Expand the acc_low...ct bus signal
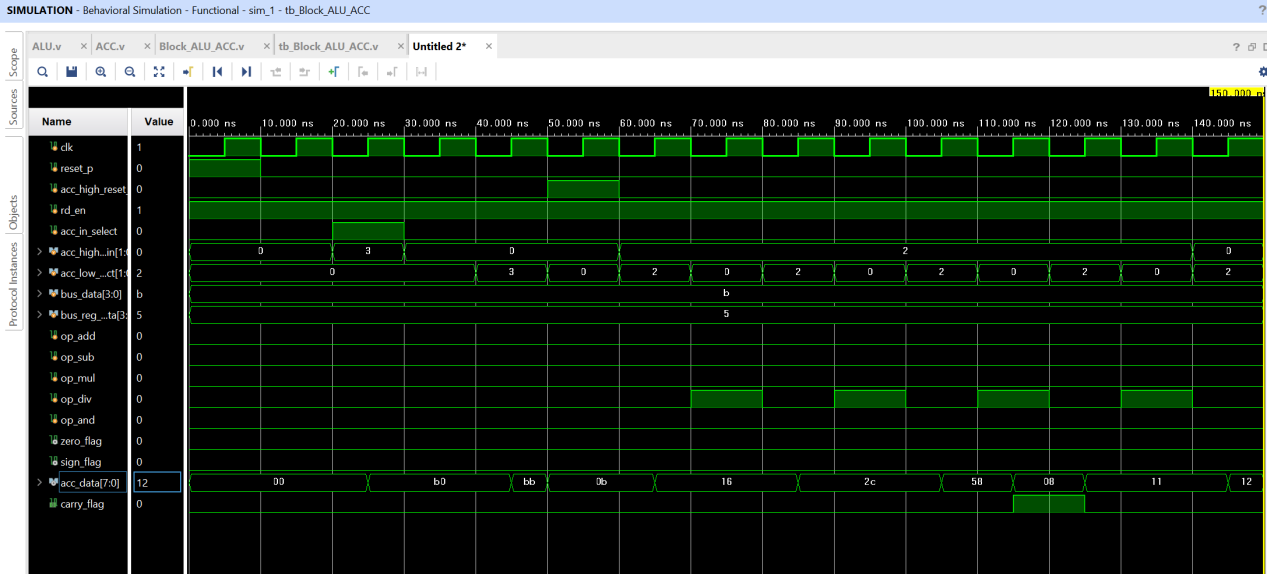The height and width of the screenshot is (574, 1267). pos(40,273)
